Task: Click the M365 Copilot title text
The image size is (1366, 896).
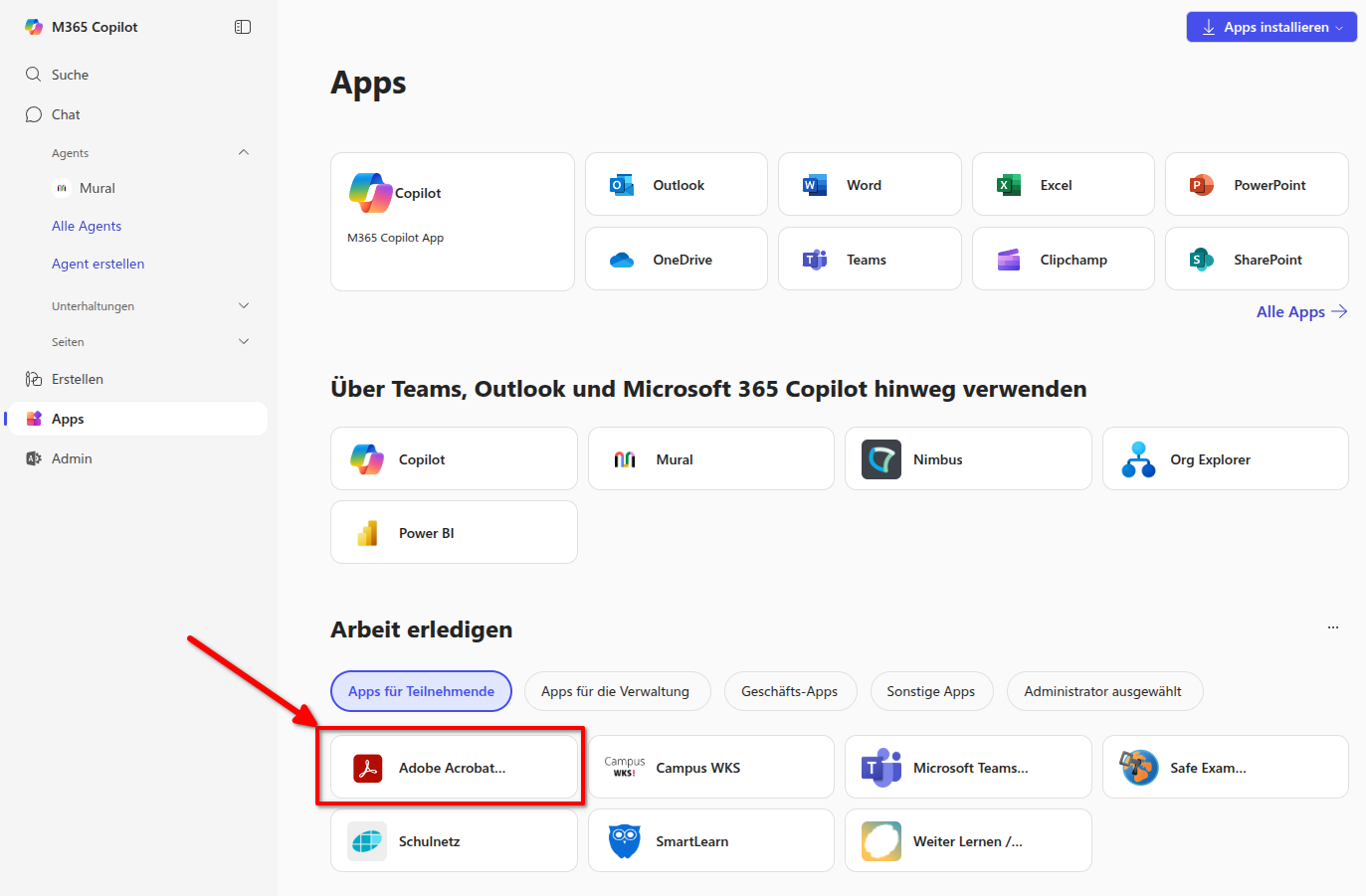Action: pyautogui.click(x=95, y=27)
